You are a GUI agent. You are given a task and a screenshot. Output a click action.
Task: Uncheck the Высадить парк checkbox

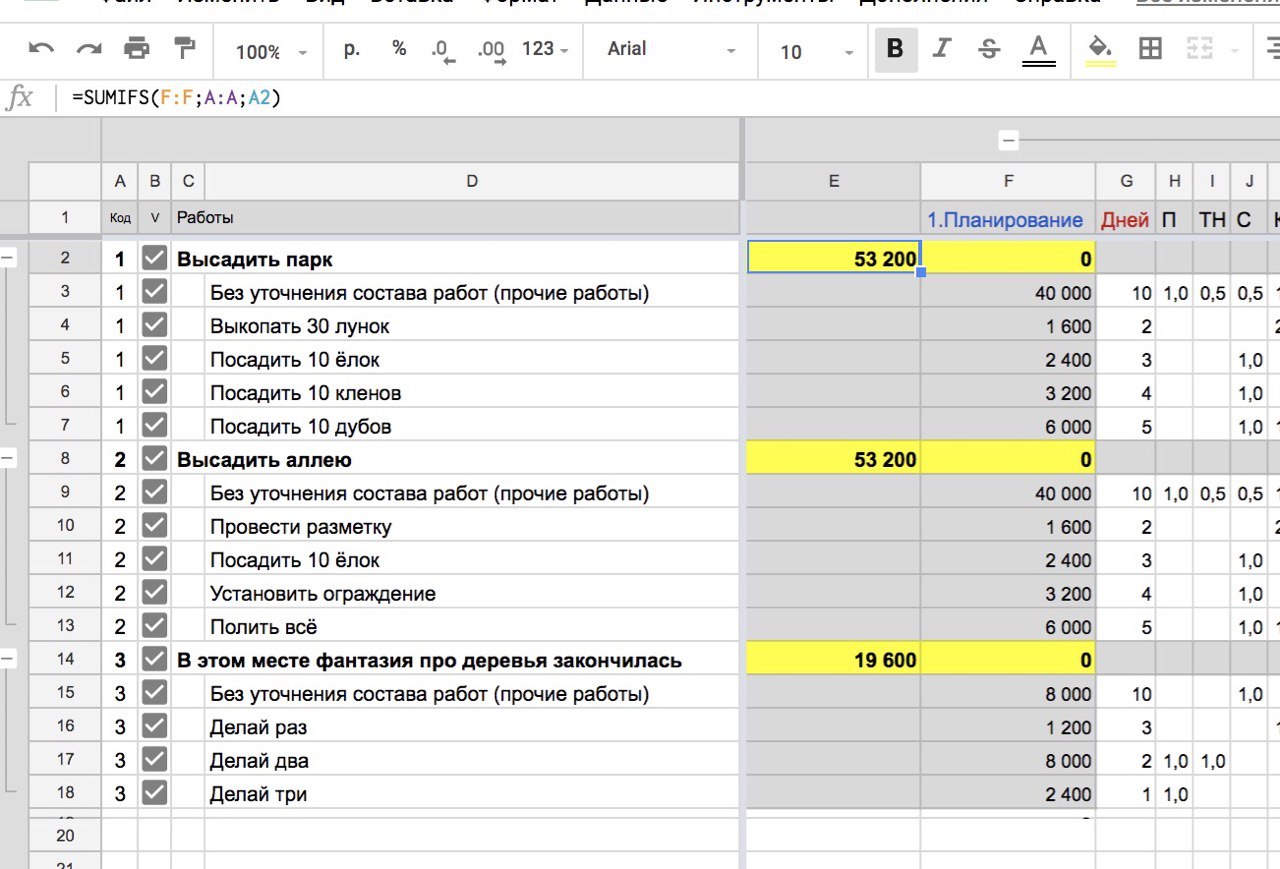(x=154, y=259)
